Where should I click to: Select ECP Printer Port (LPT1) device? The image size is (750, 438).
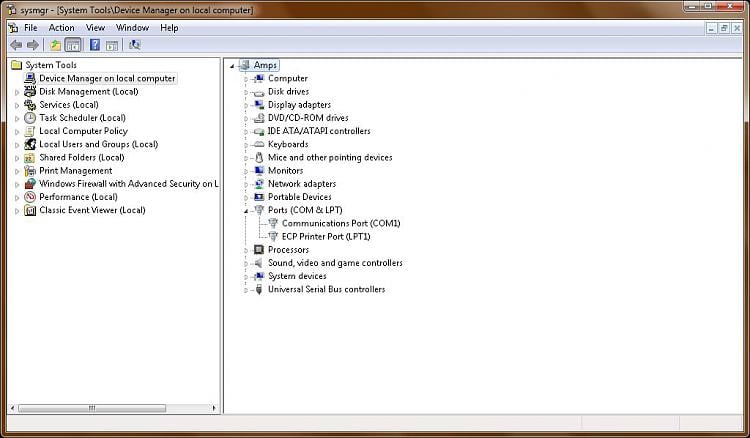326,237
